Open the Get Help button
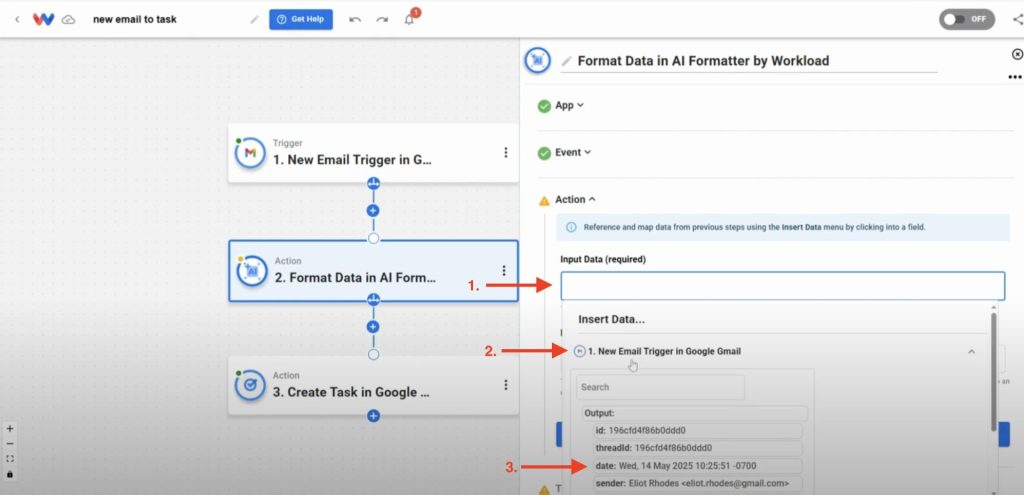This screenshot has height=495, width=1024. (x=301, y=20)
